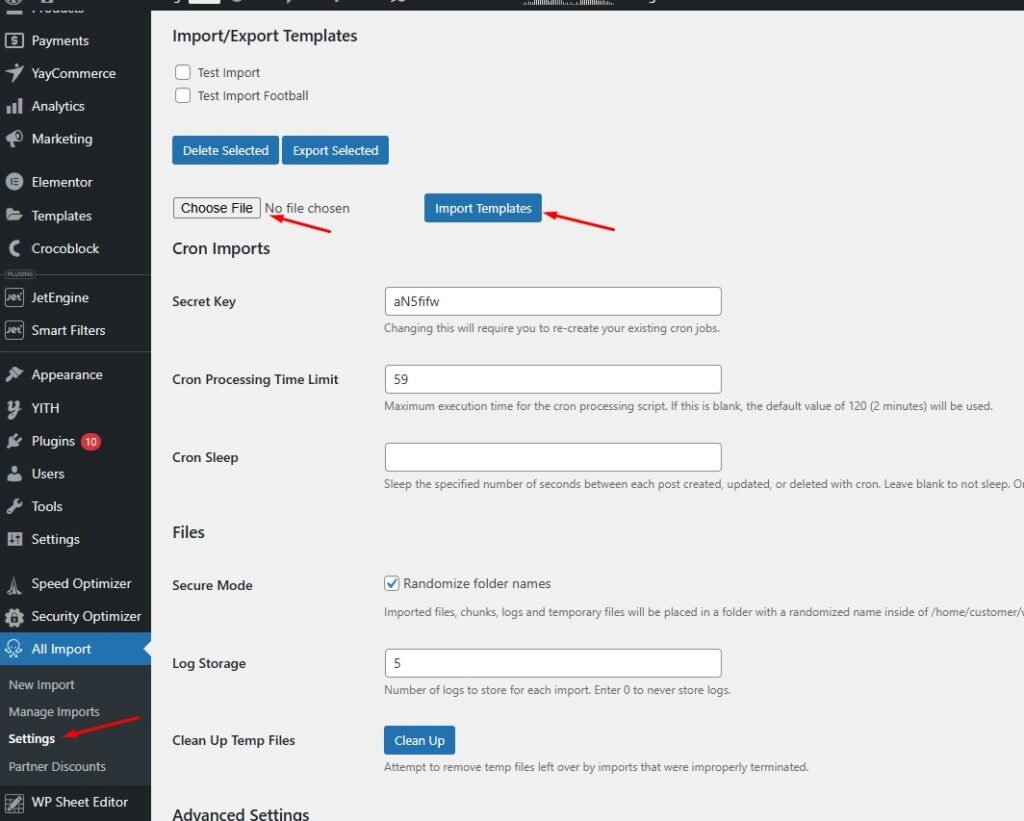Click the Payments dollar icon in sidebar
This screenshot has height=821, width=1024.
[x=14, y=41]
